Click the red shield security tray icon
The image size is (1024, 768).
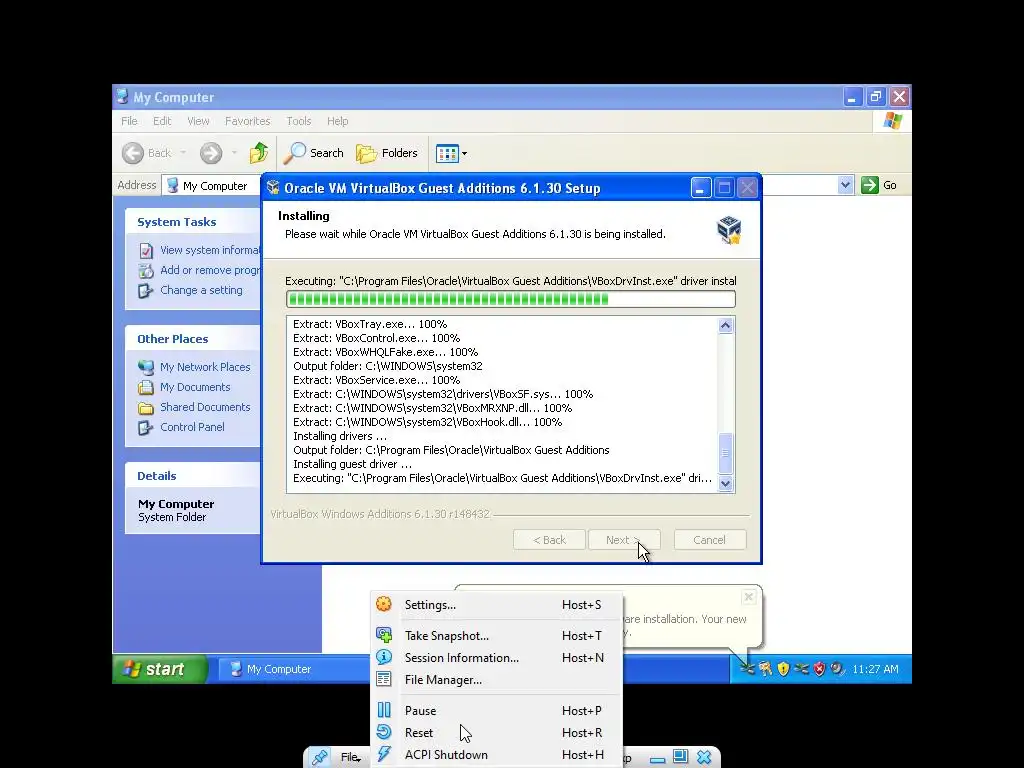(x=819, y=669)
